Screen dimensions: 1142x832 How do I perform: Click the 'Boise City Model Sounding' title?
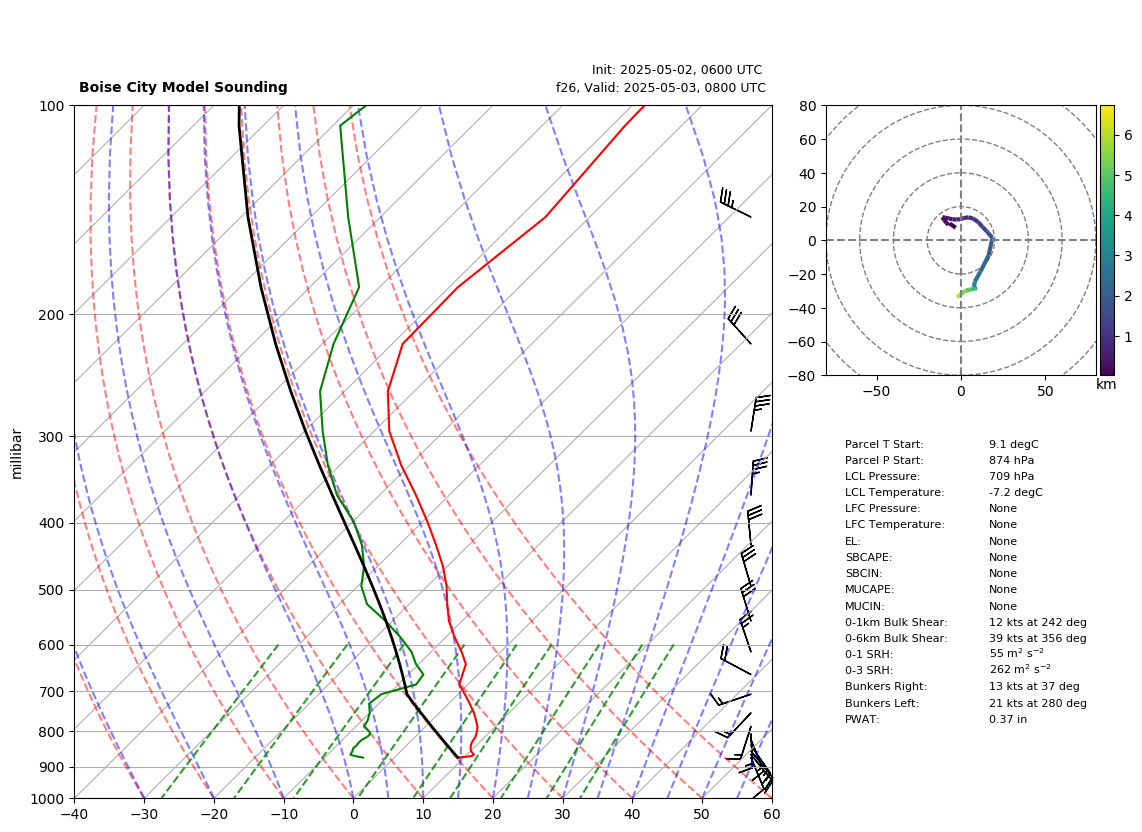(183, 87)
